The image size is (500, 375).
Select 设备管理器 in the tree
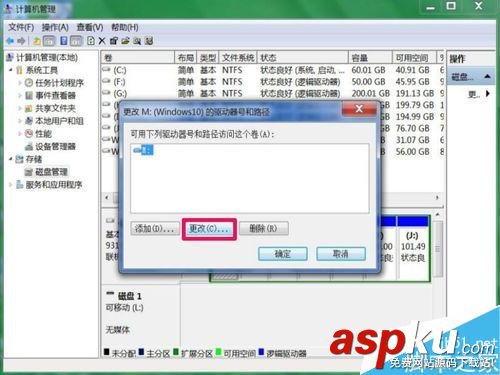[x=55, y=146]
